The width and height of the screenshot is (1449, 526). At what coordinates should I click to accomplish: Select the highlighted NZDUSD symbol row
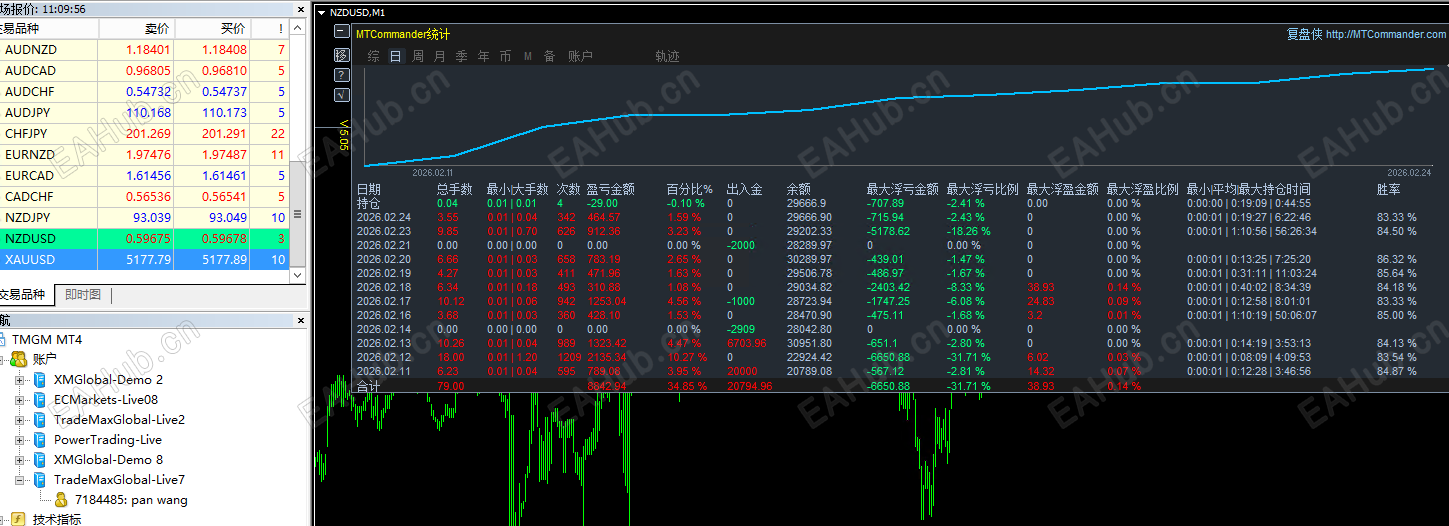[x=145, y=239]
